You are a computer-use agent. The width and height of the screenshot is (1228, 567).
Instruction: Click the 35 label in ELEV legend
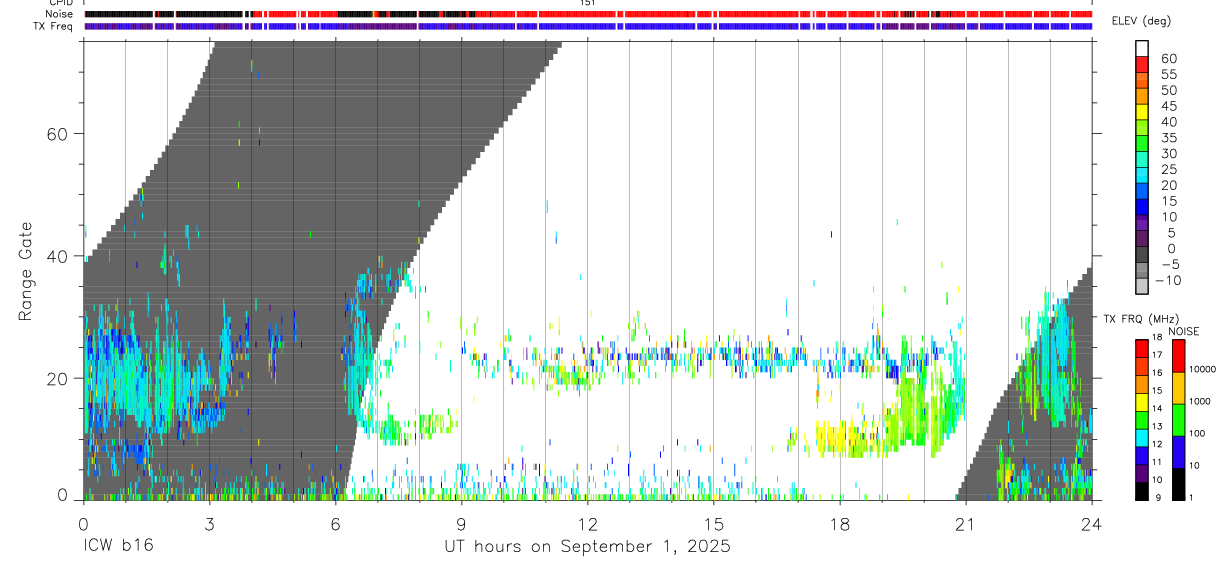(1168, 138)
